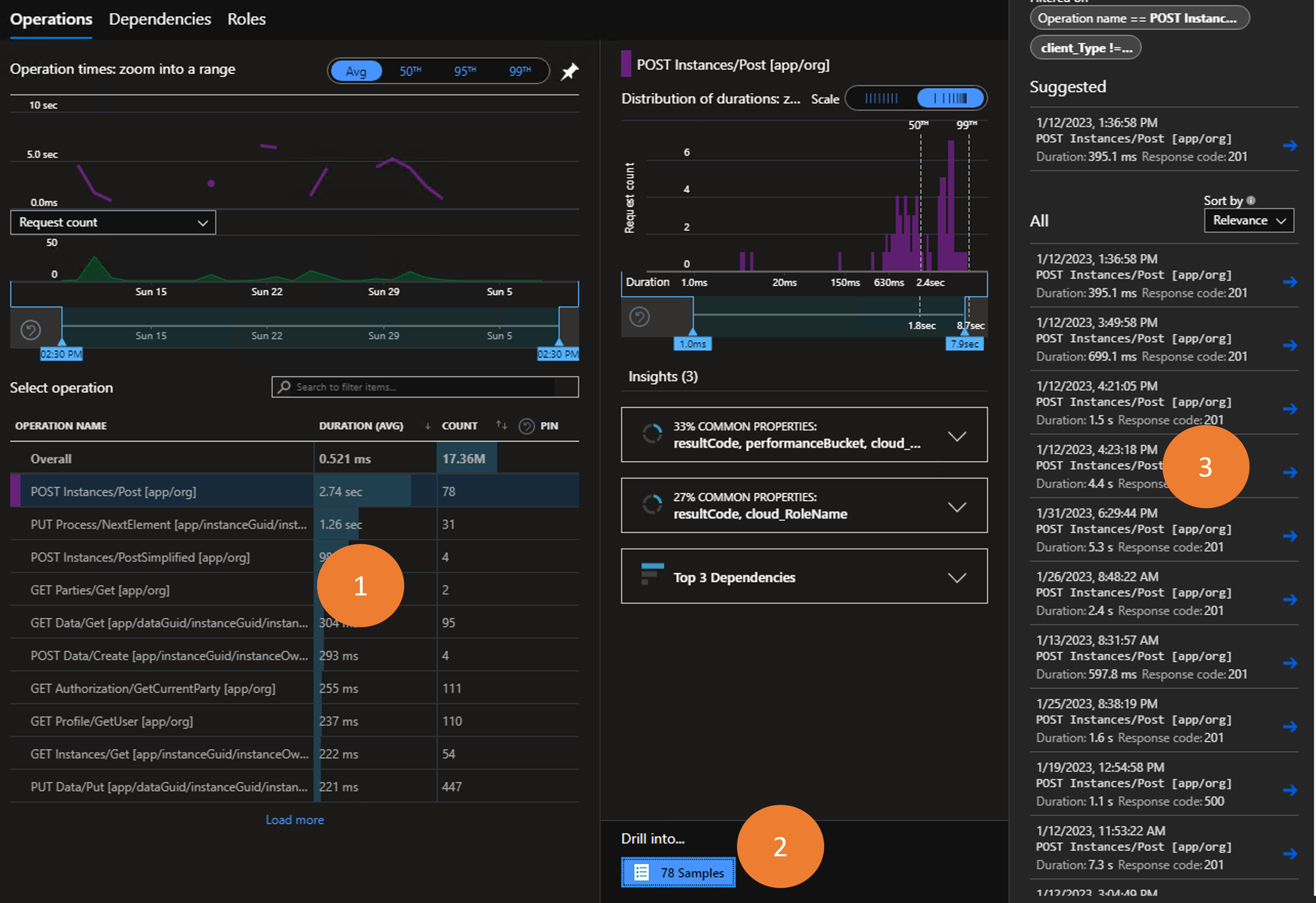
Task: Select the 99th percentile option
Action: pos(519,72)
